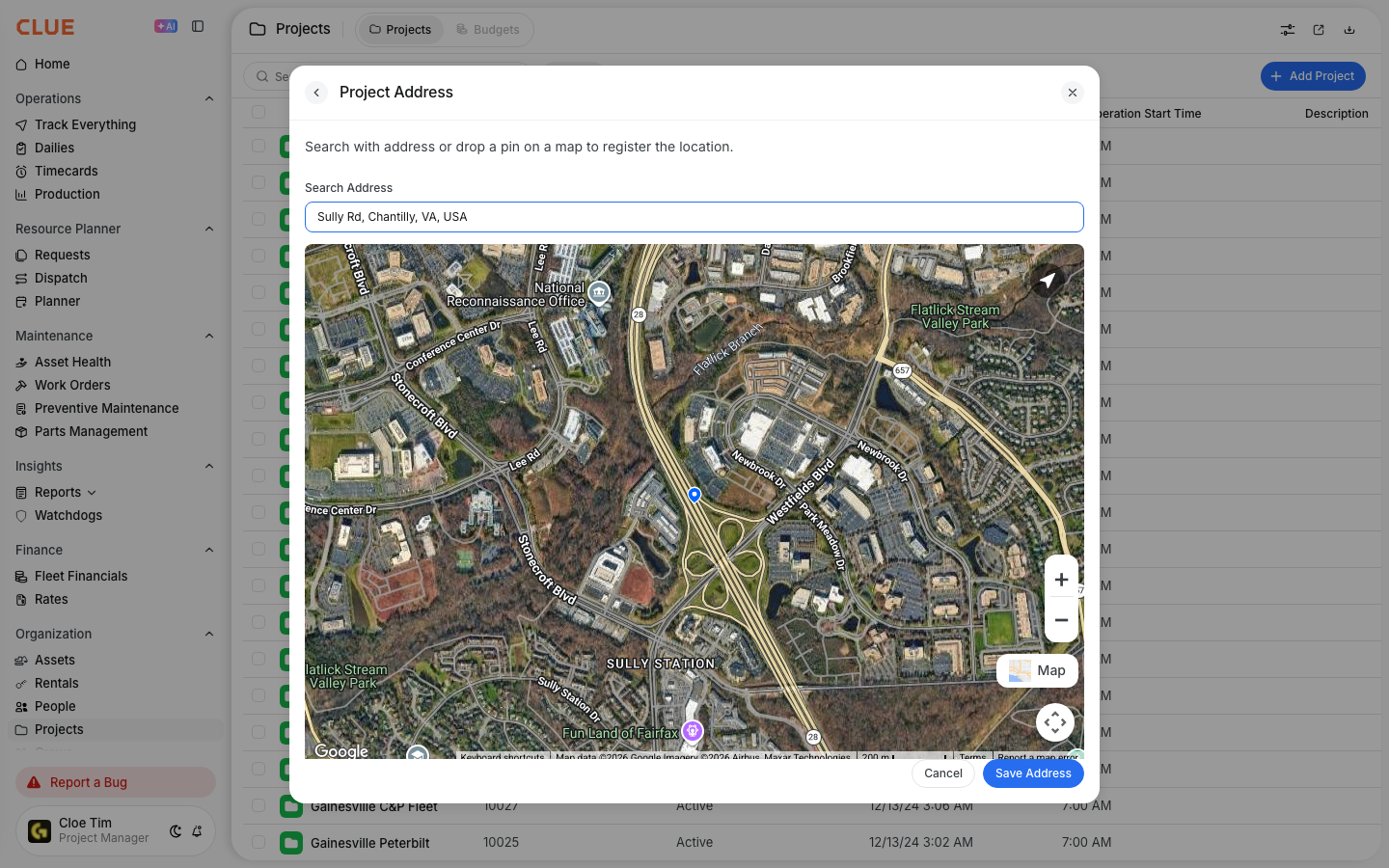Click the download export icon
Image resolution: width=1389 pixels, height=868 pixels.
point(1349,30)
